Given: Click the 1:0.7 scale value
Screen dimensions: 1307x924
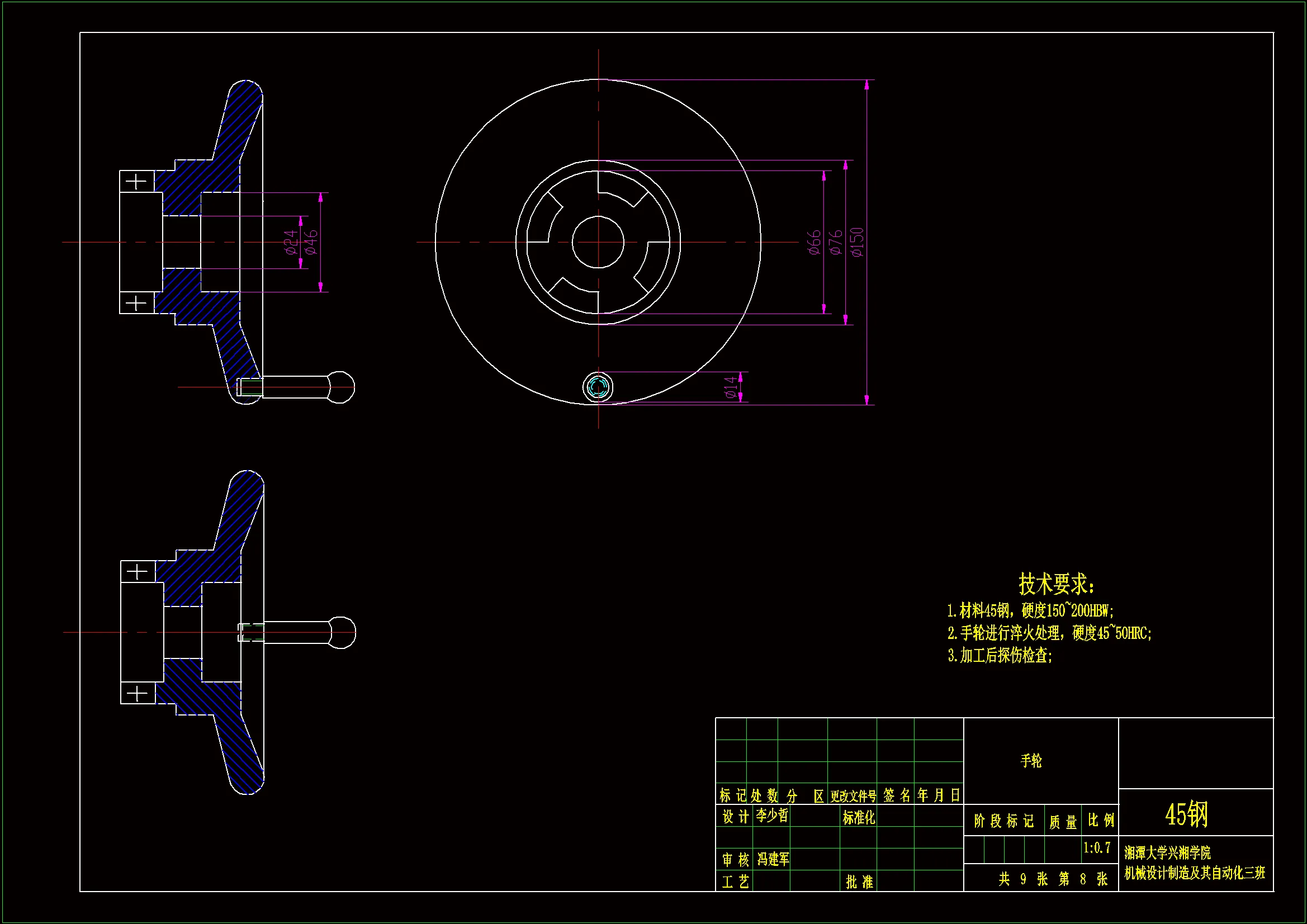Looking at the screenshot, I should coord(1096,848).
